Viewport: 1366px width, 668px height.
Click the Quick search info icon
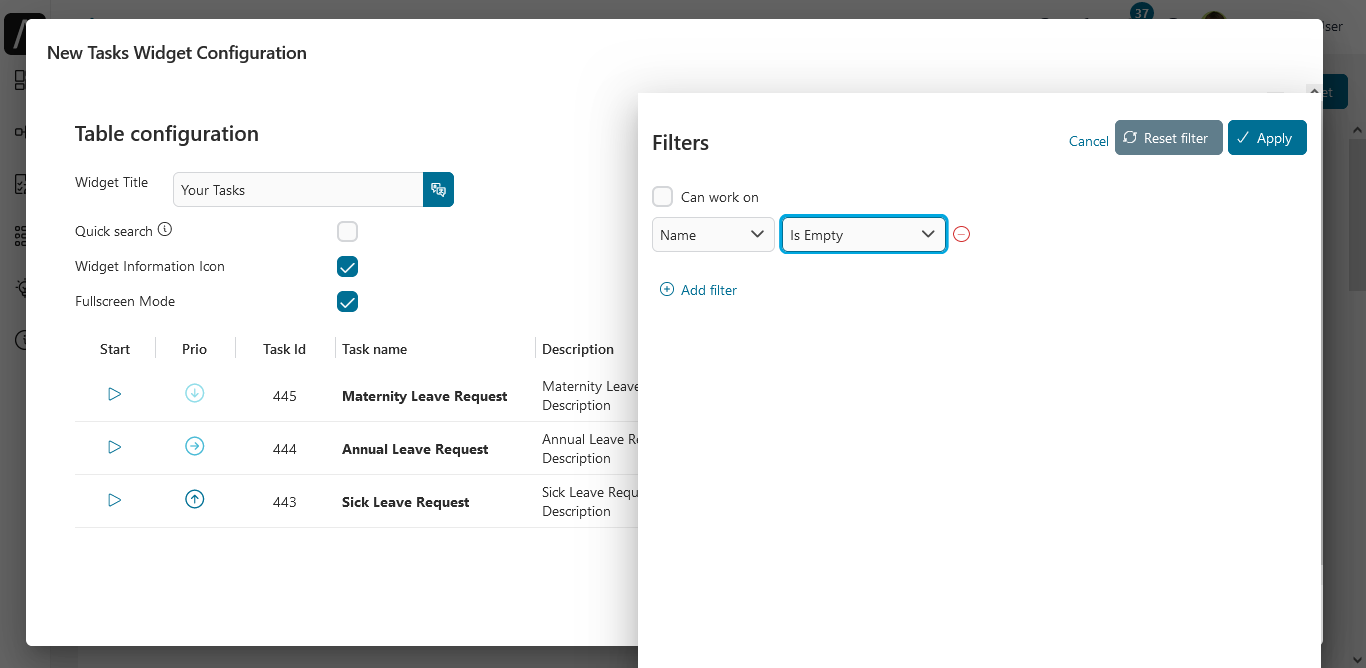(165, 230)
